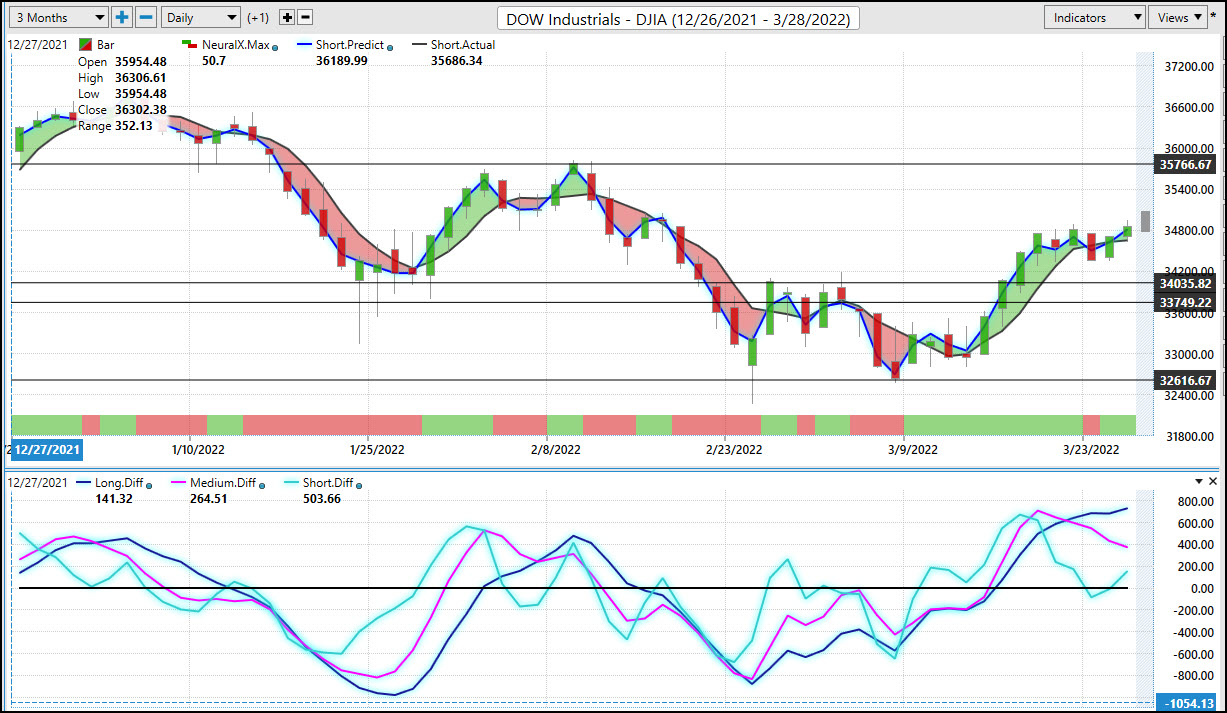
Task: Click the NeuralX.Max settings dot
Action: (x=275, y=47)
